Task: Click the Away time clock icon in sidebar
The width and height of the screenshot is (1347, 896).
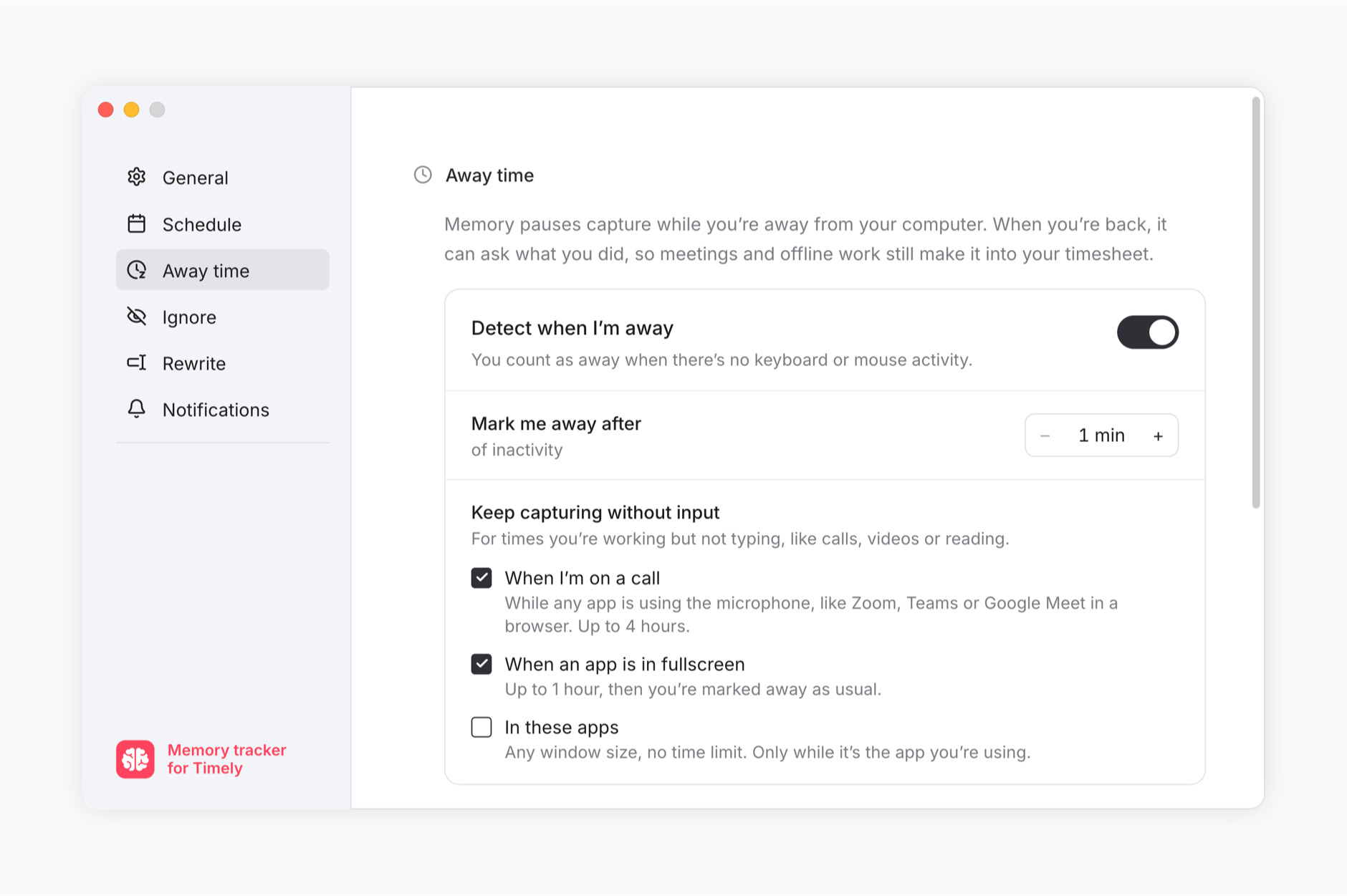Action: (136, 270)
